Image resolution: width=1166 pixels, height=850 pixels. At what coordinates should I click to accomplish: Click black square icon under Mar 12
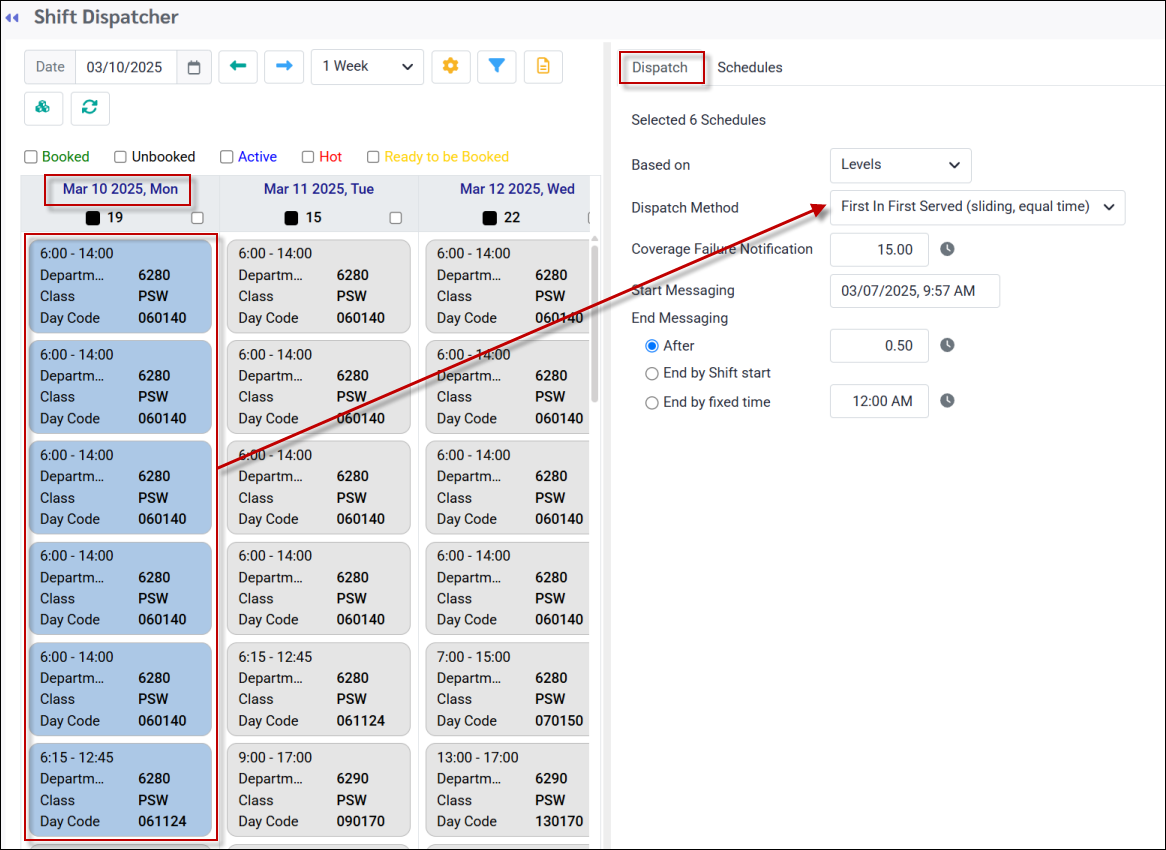(x=489, y=218)
